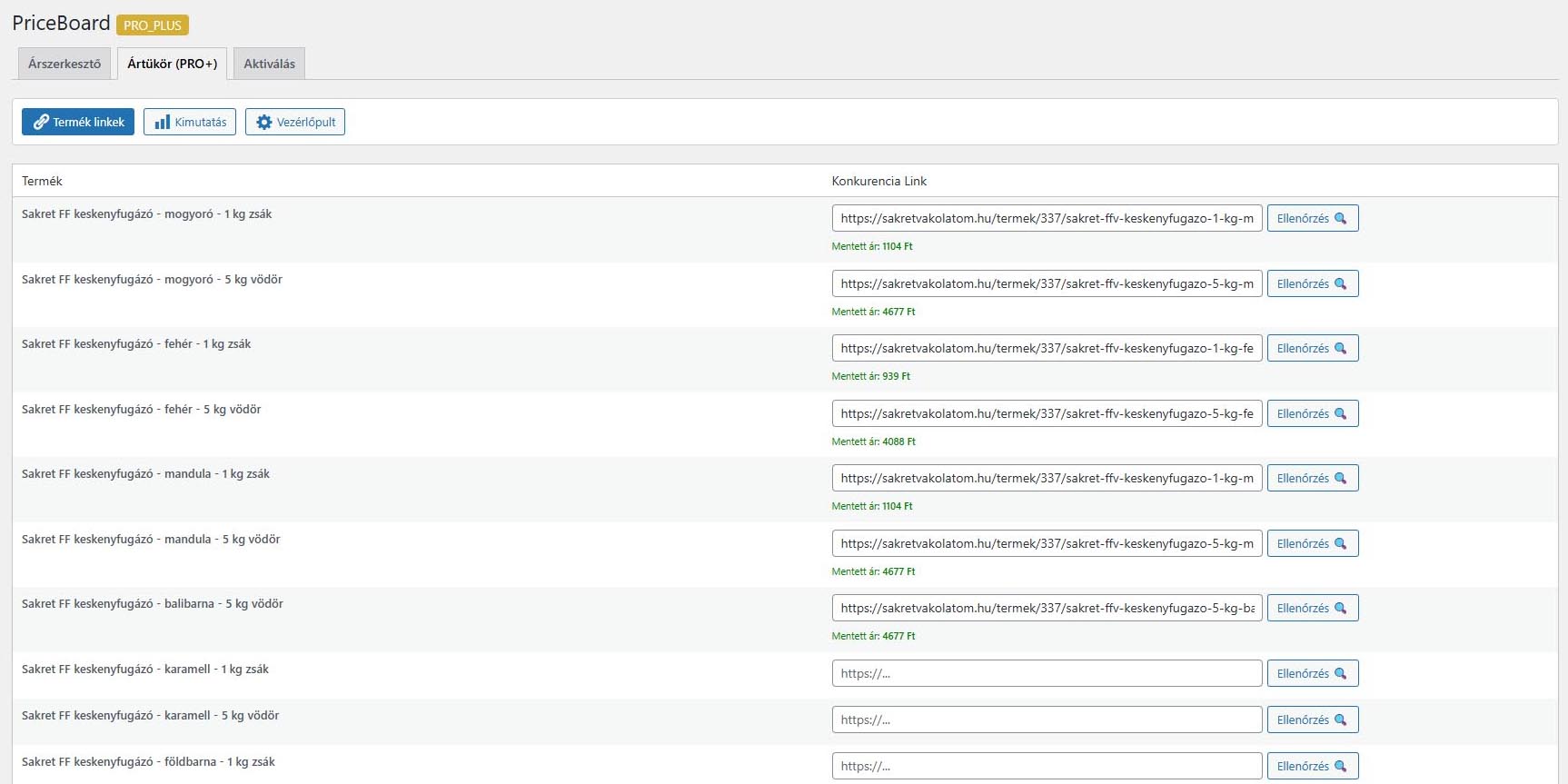Select the Ártükör (PRO+) tab
This screenshot has width=1568, height=784.
click(172, 64)
